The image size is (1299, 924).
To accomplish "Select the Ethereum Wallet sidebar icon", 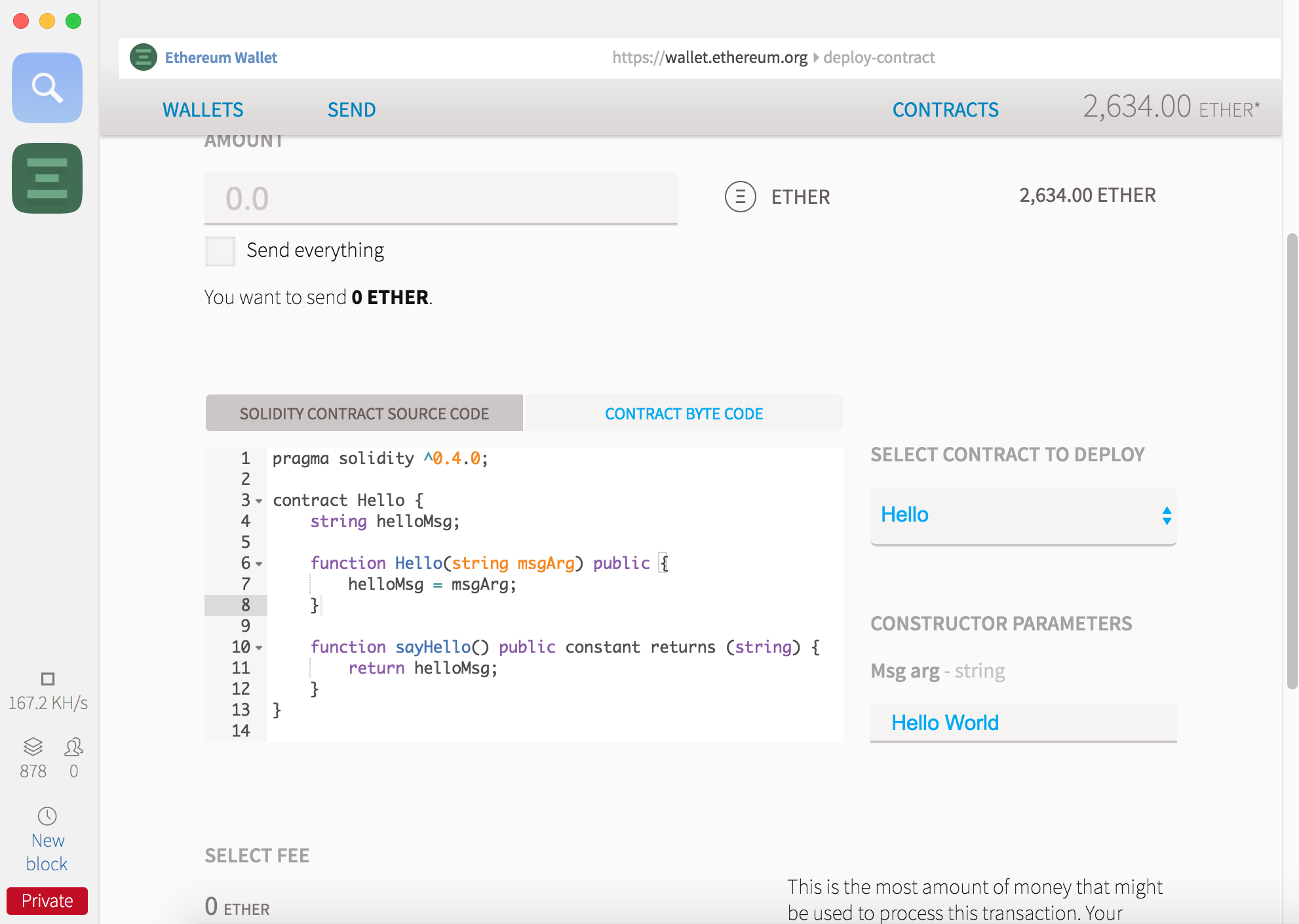I will tap(47, 178).
